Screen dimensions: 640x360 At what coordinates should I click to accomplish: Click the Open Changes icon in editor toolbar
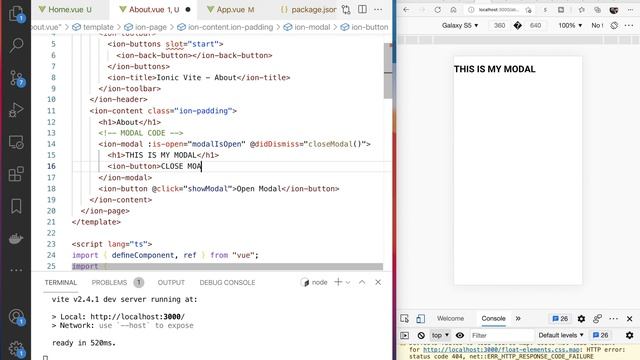coord(346,9)
